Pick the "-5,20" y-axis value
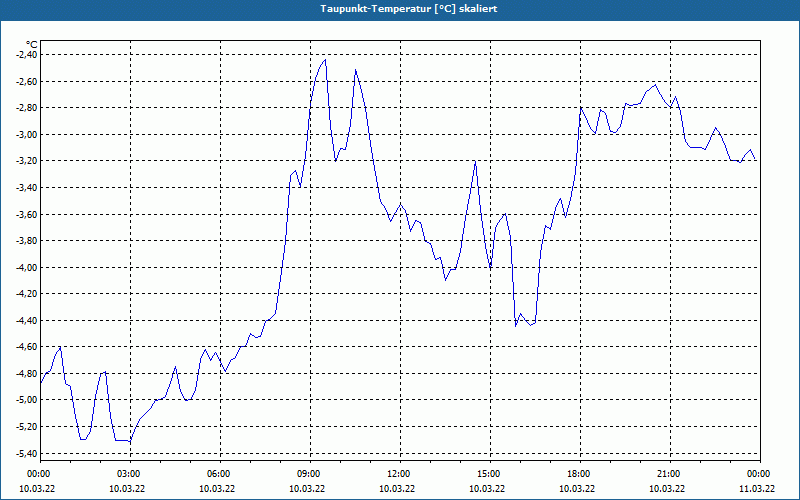This screenshot has width=800, height=500. tap(25, 426)
